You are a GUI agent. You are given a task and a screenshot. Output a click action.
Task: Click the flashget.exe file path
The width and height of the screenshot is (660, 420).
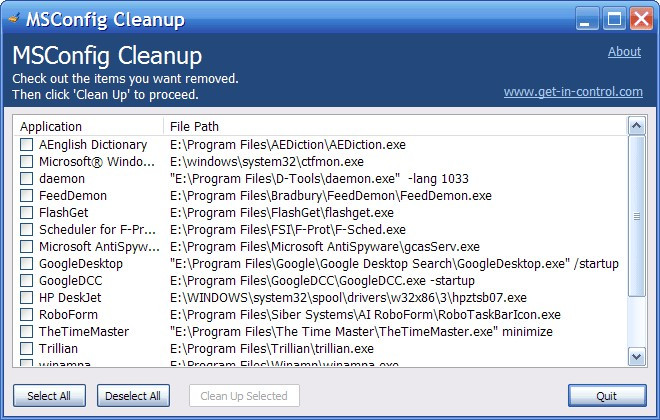pos(282,213)
